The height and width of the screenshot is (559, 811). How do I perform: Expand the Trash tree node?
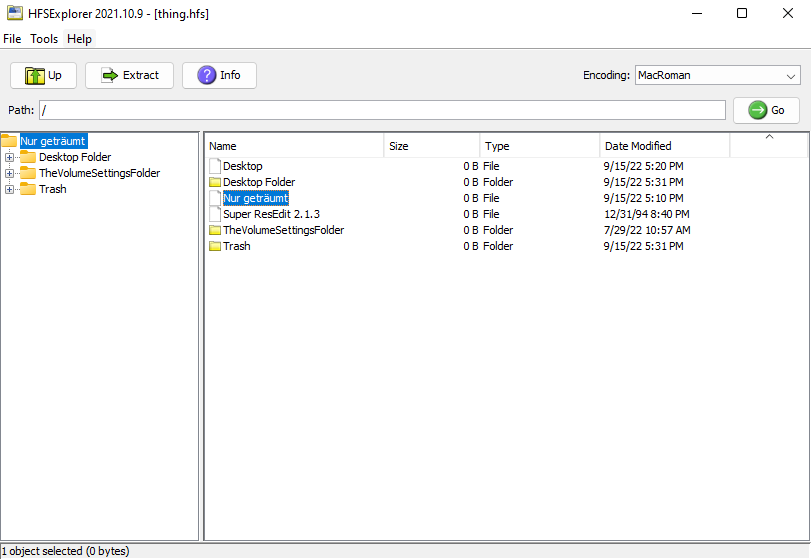click(x=10, y=189)
